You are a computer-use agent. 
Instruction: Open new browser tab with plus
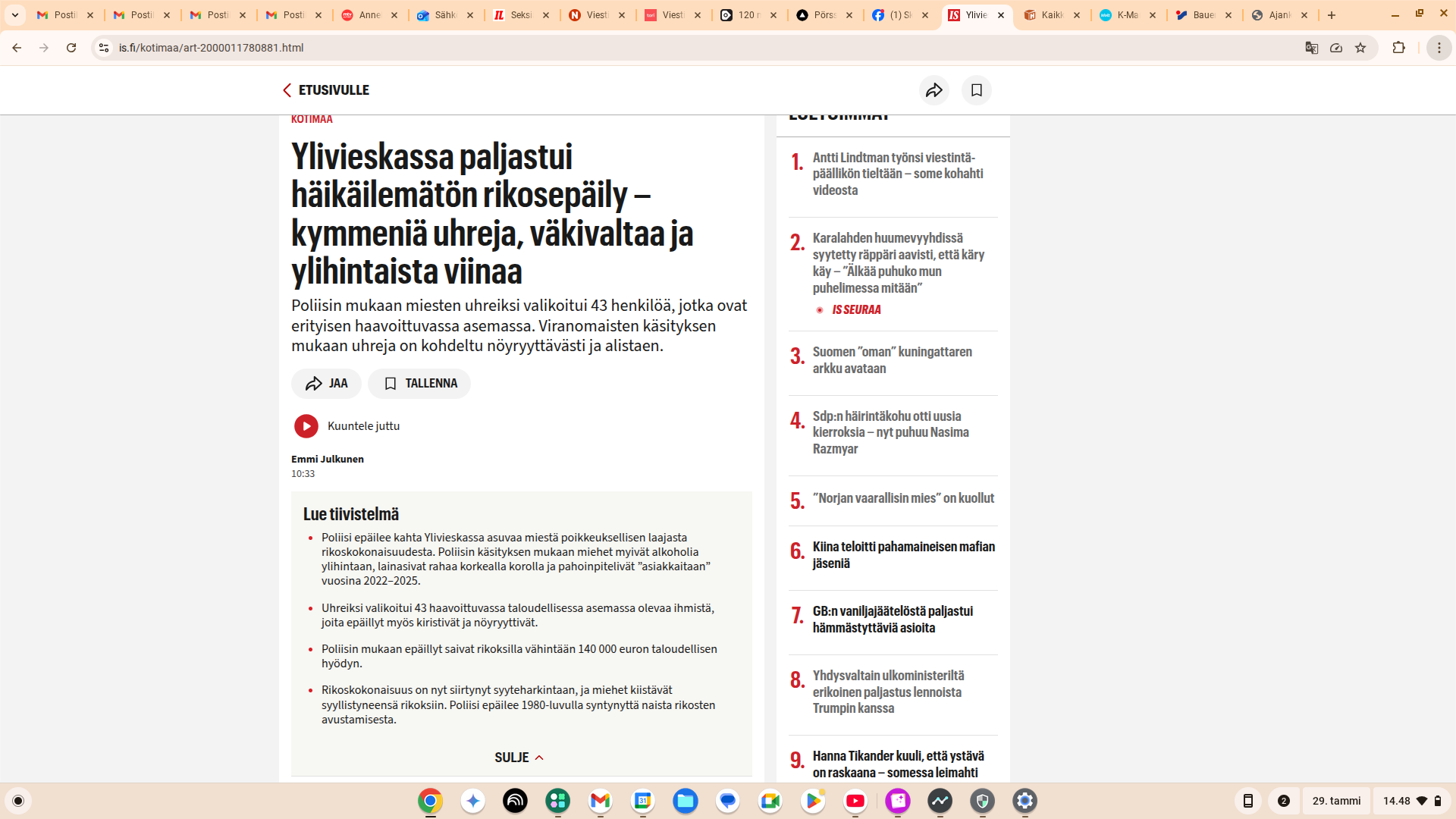[1332, 15]
